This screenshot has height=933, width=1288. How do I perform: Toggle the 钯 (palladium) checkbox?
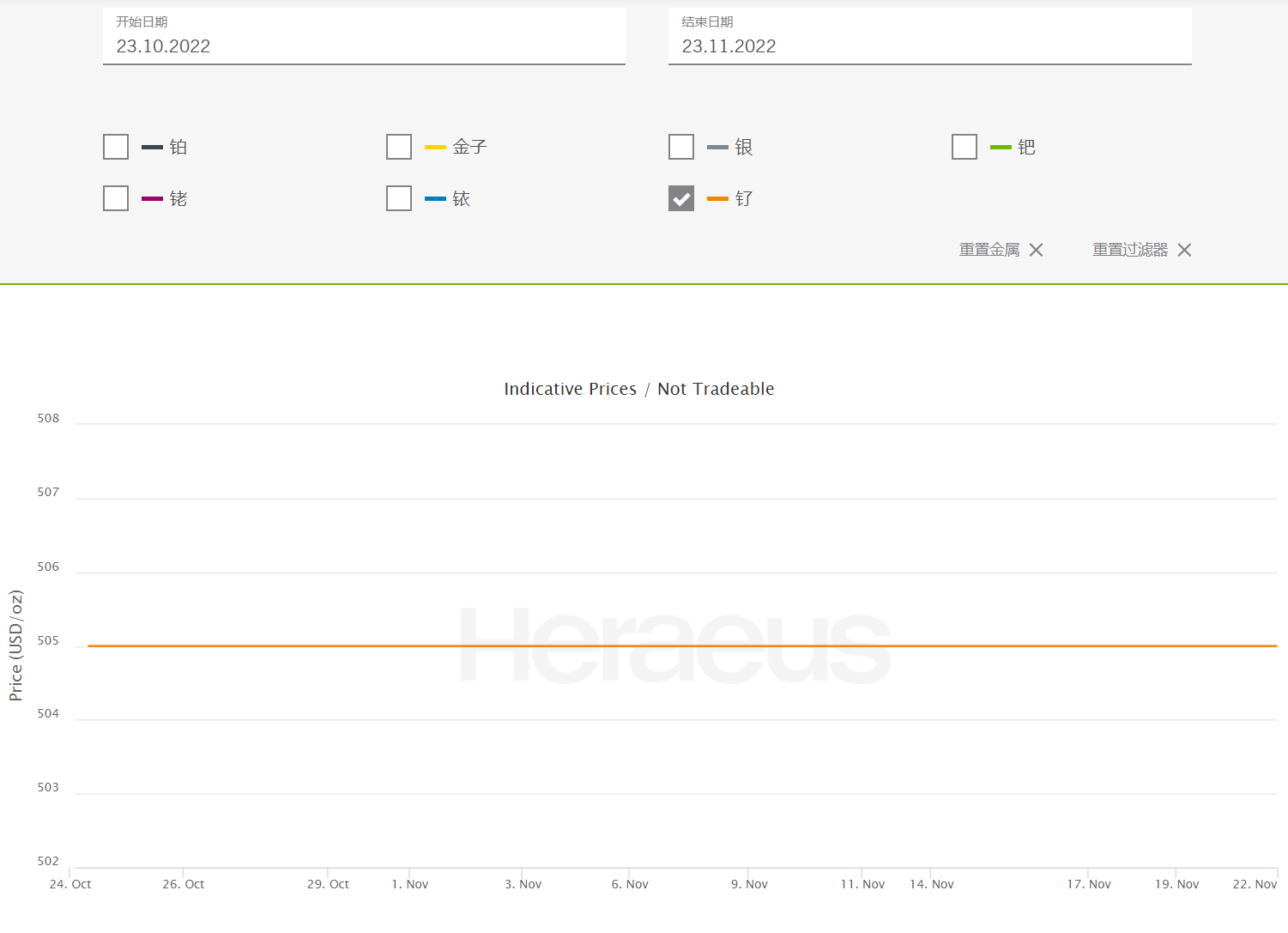pyautogui.click(x=964, y=147)
